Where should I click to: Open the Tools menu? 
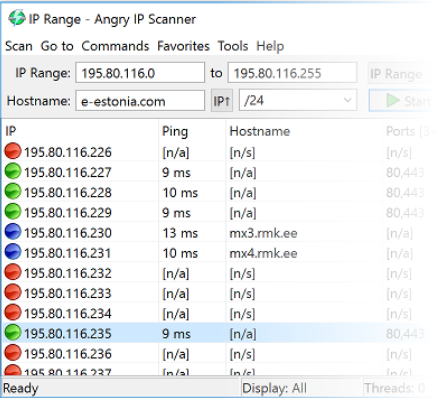233,46
